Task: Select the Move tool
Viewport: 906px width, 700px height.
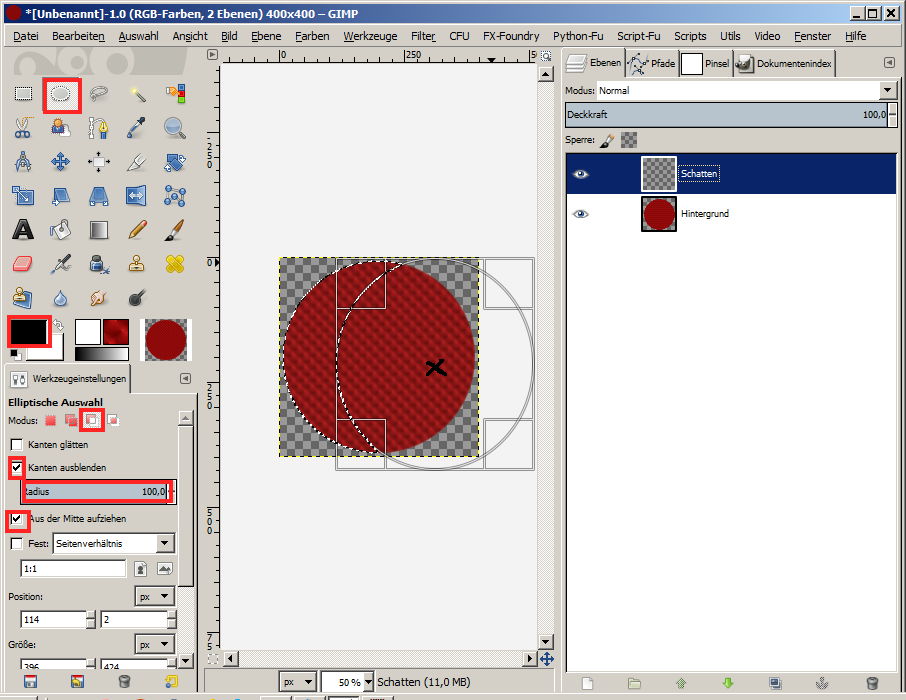Action: pyautogui.click(x=60, y=162)
